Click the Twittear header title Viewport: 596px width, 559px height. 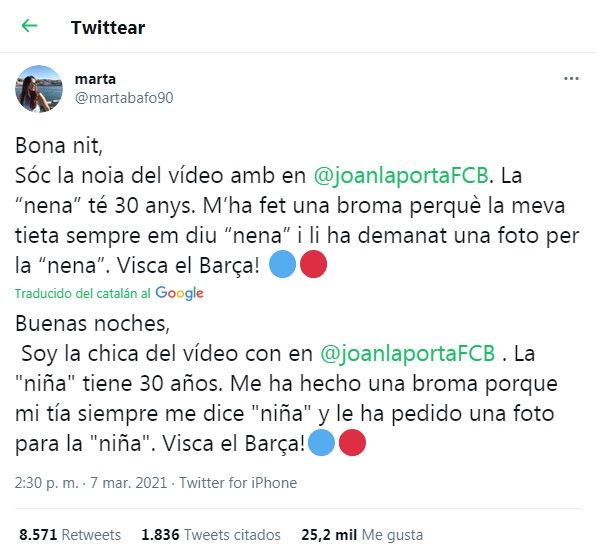[108, 27]
